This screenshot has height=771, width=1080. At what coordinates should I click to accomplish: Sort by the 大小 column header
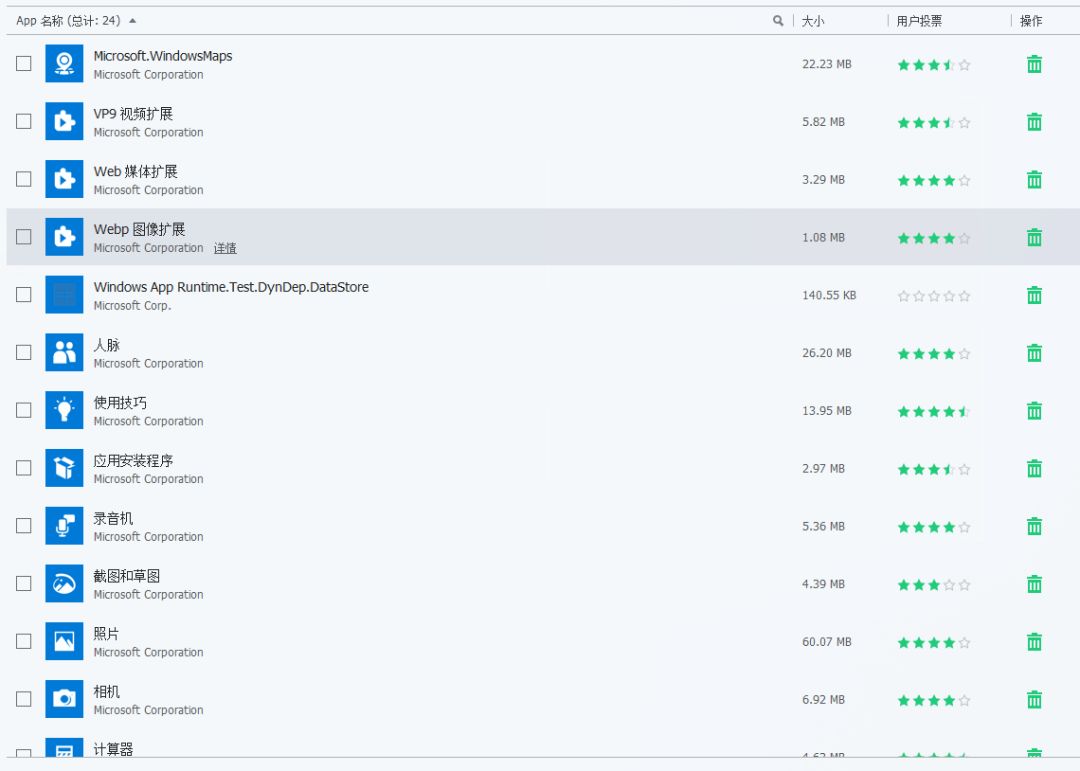(x=813, y=21)
